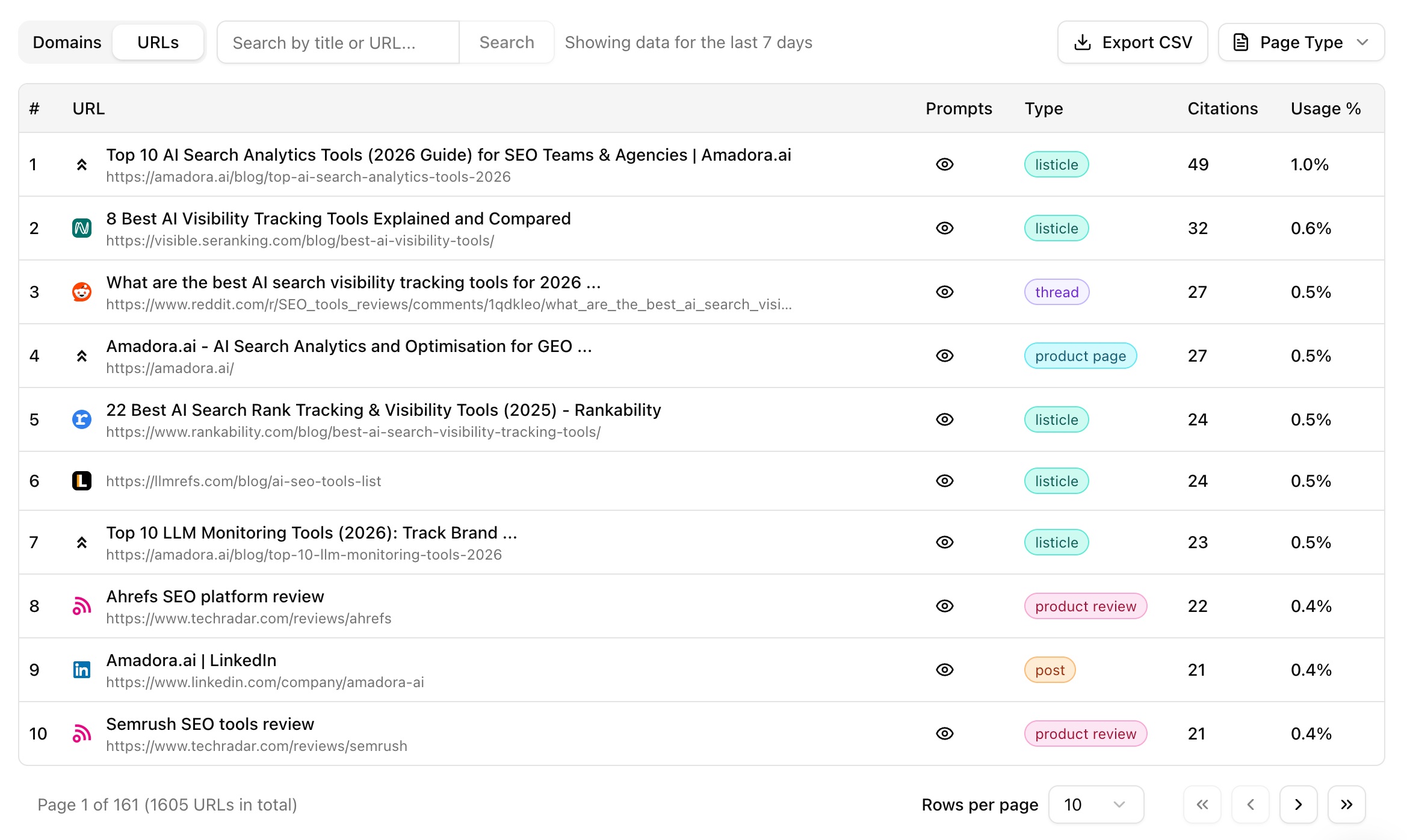Expand the Rows per page selector
This screenshot has width=1407, height=840.
[x=1096, y=804]
